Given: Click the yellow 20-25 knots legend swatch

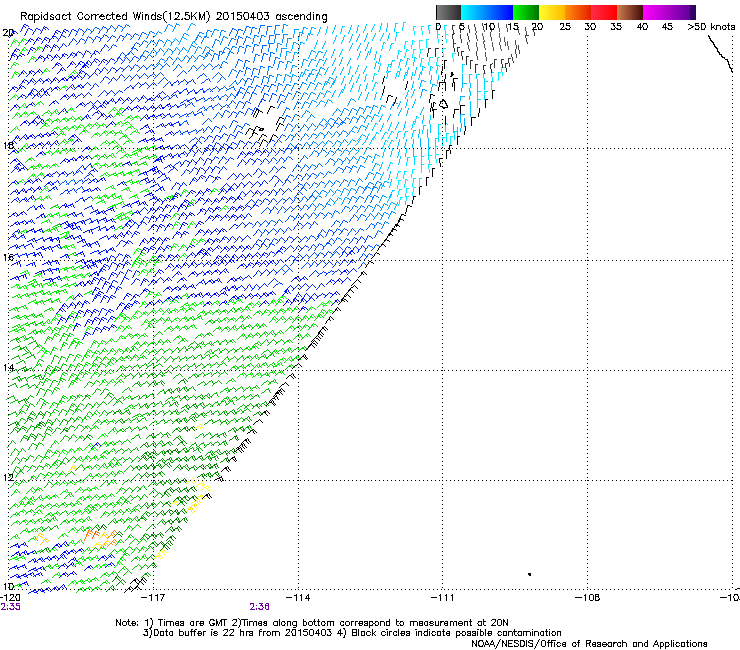Looking at the screenshot, I should tap(552, 12).
